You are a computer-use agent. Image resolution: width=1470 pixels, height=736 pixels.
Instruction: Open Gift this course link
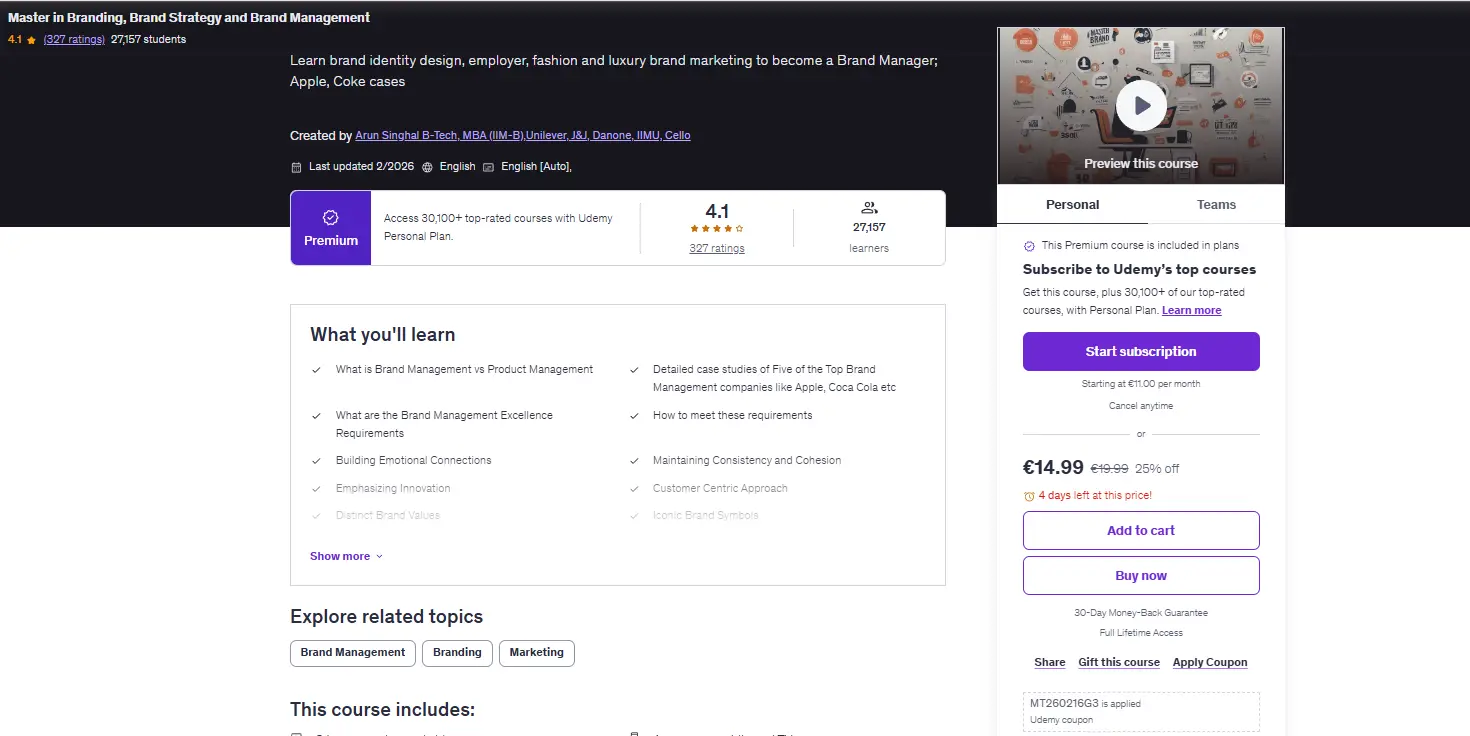pos(1119,663)
